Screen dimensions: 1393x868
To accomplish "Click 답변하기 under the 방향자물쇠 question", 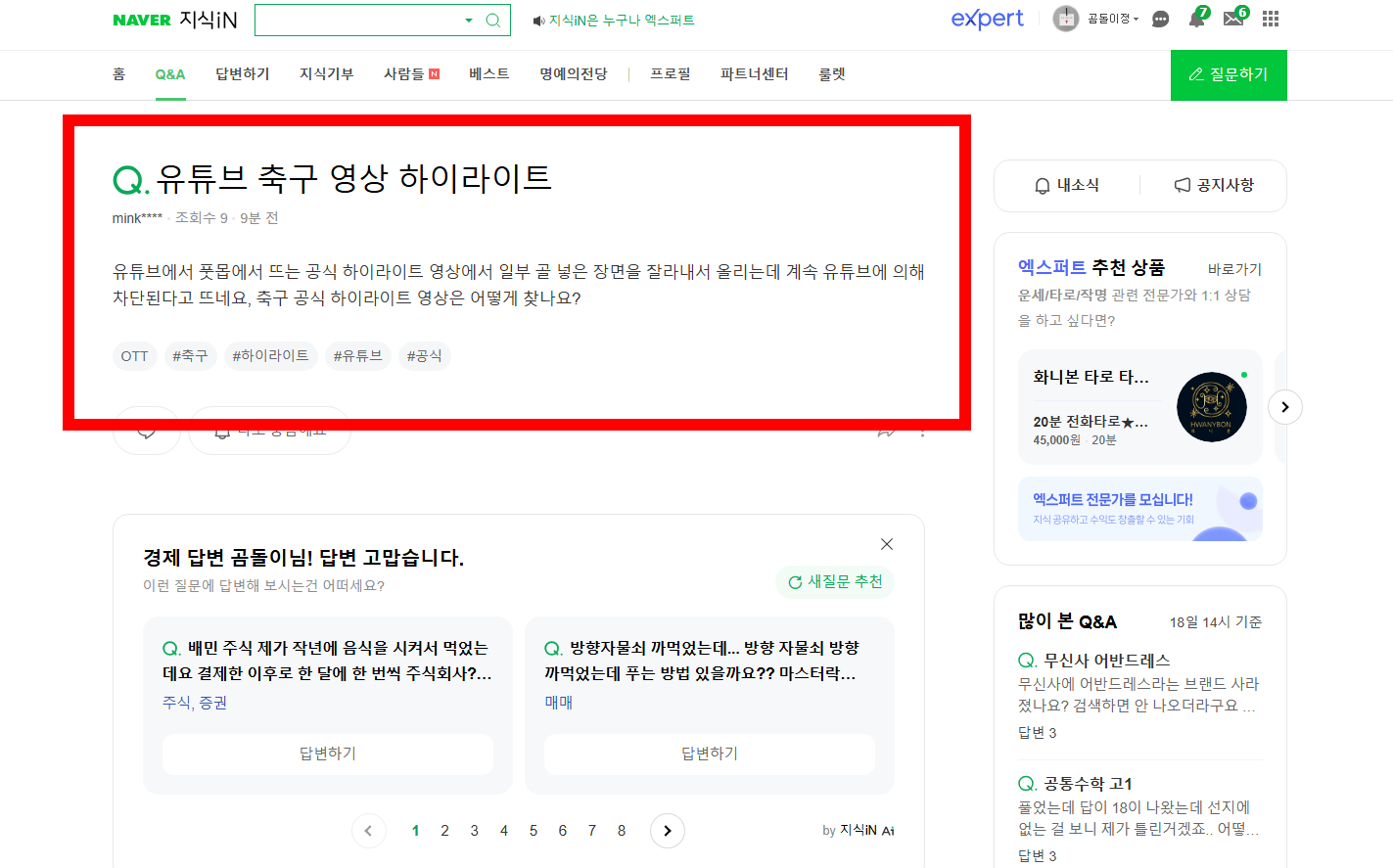I will click(710, 754).
